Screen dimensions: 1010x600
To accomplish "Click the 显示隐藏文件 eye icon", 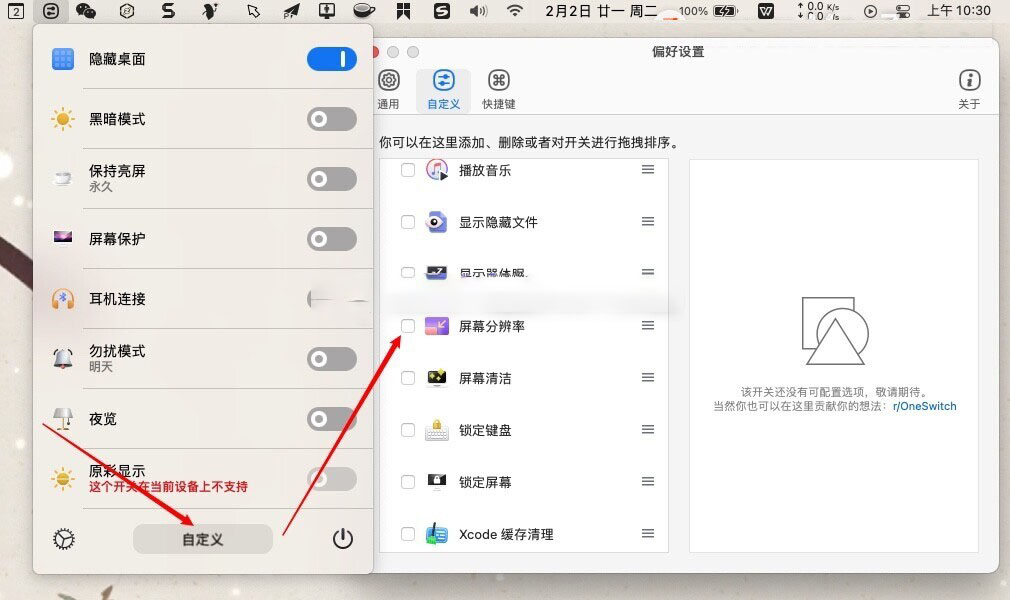I will 437,221.
